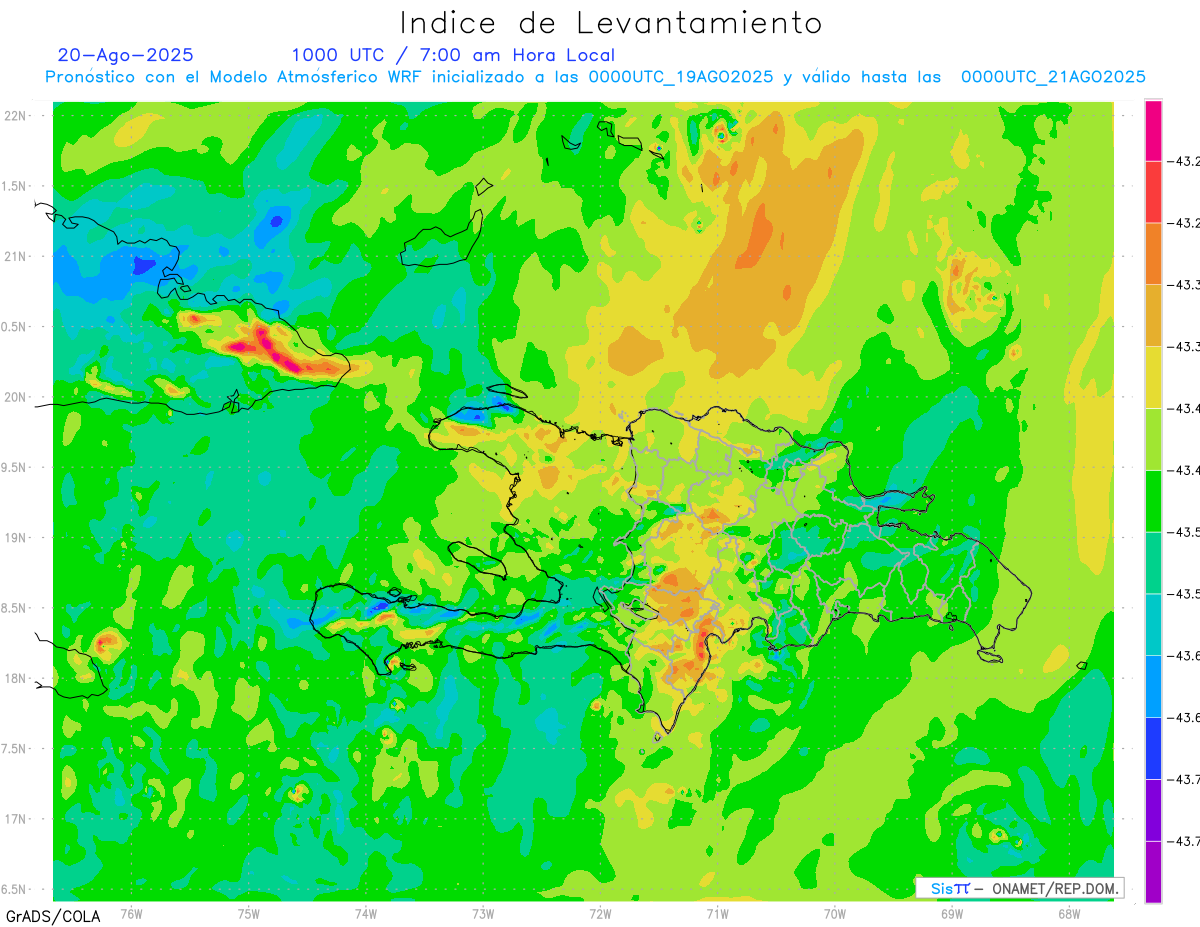This screenshot has height=927, width=1200.
Task: Click the longitude label "69W"
Action: [x=952, y=914]
